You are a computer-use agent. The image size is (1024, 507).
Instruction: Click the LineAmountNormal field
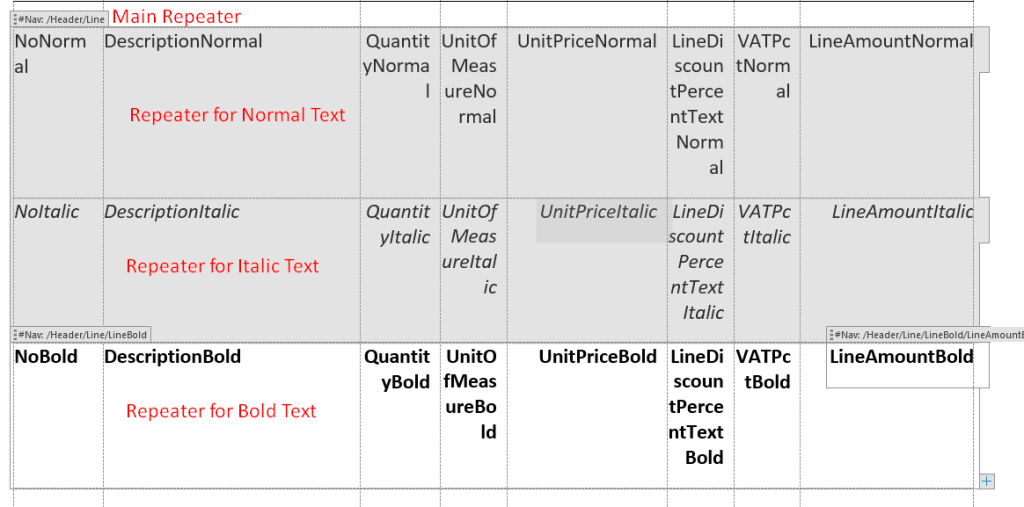(890, 42)
